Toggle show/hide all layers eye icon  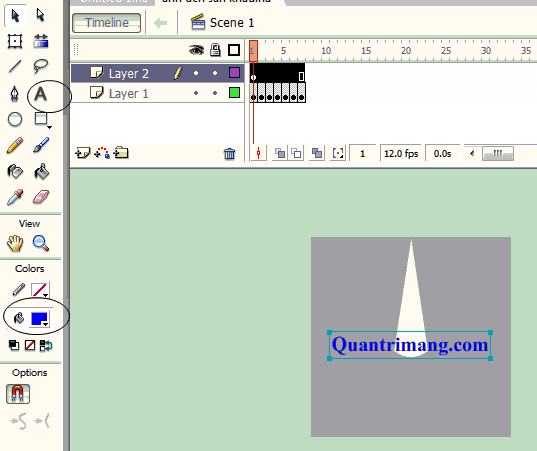click(197, 50)
